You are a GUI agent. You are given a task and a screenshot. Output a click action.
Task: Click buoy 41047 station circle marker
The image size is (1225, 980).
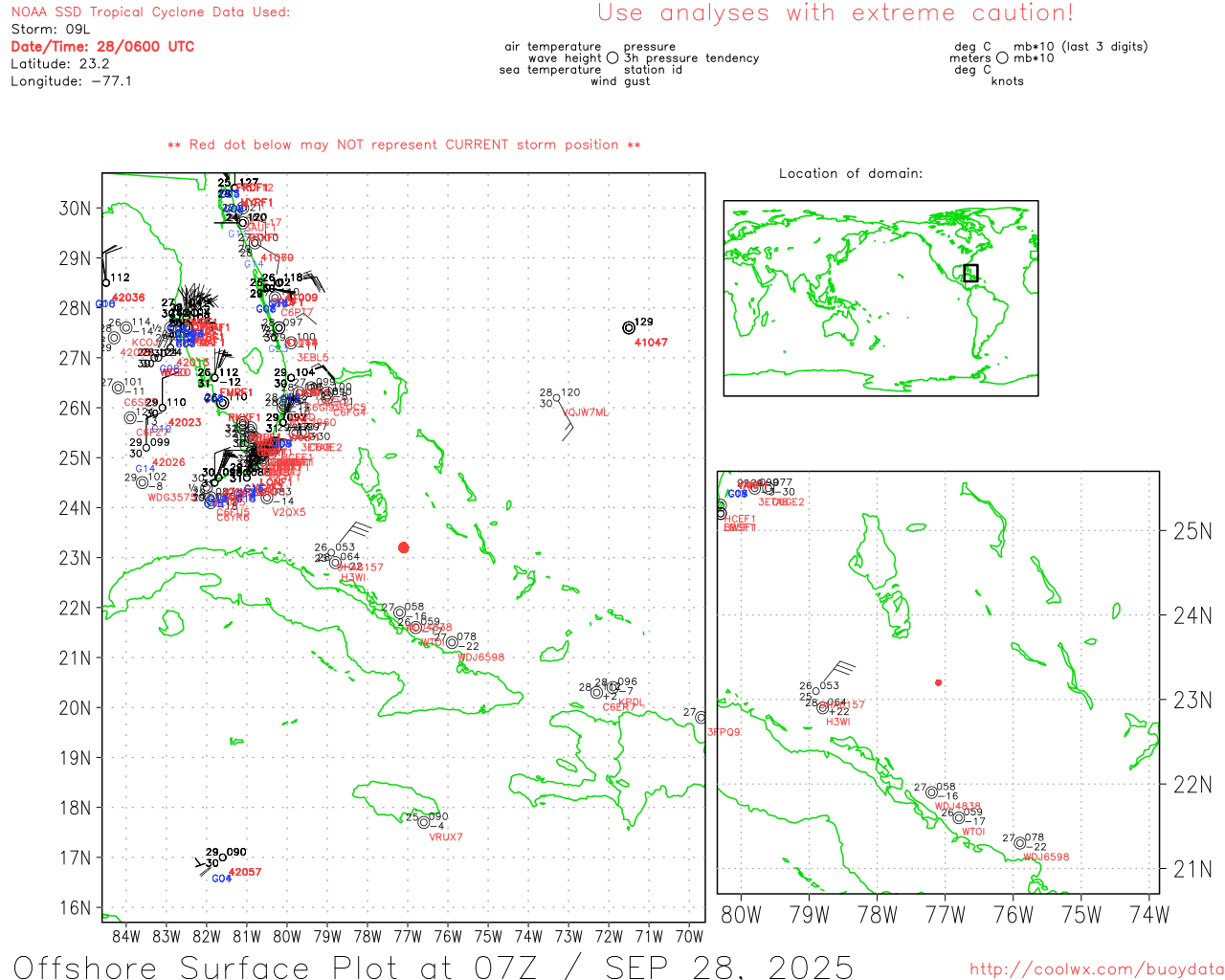pos(629,327)
